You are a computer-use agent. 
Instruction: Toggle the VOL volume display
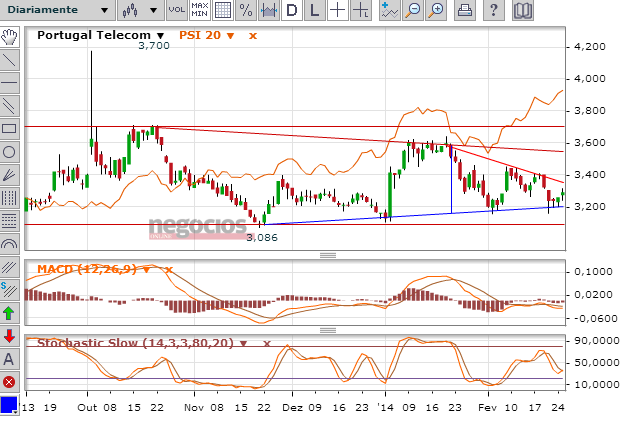pos(177,10)
